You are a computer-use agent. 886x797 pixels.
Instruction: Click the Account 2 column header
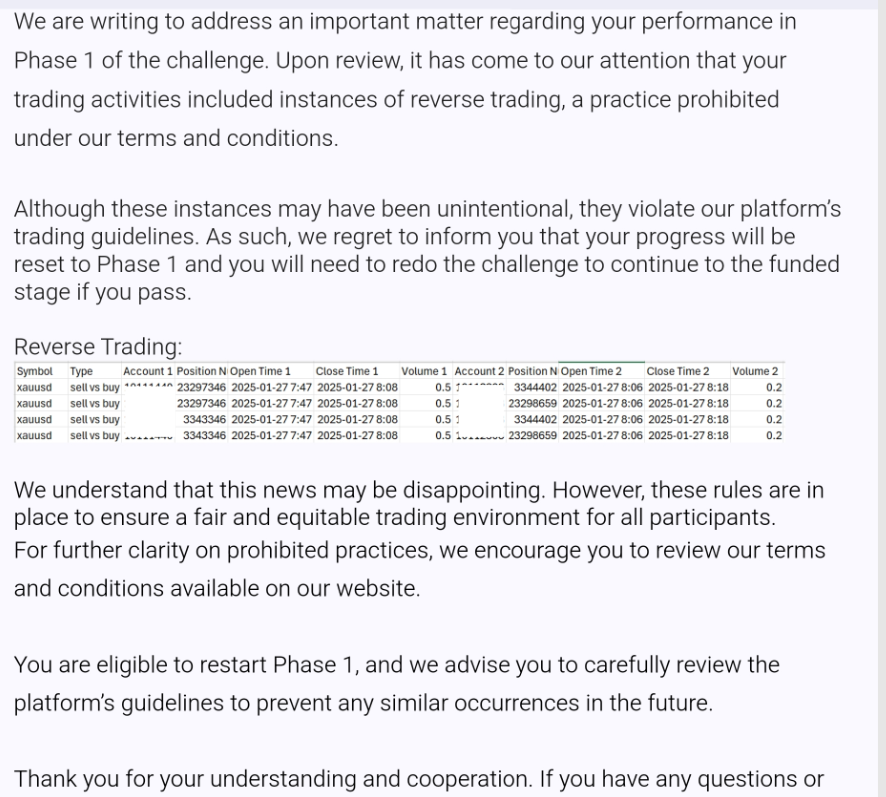click(x=480, y=371)
